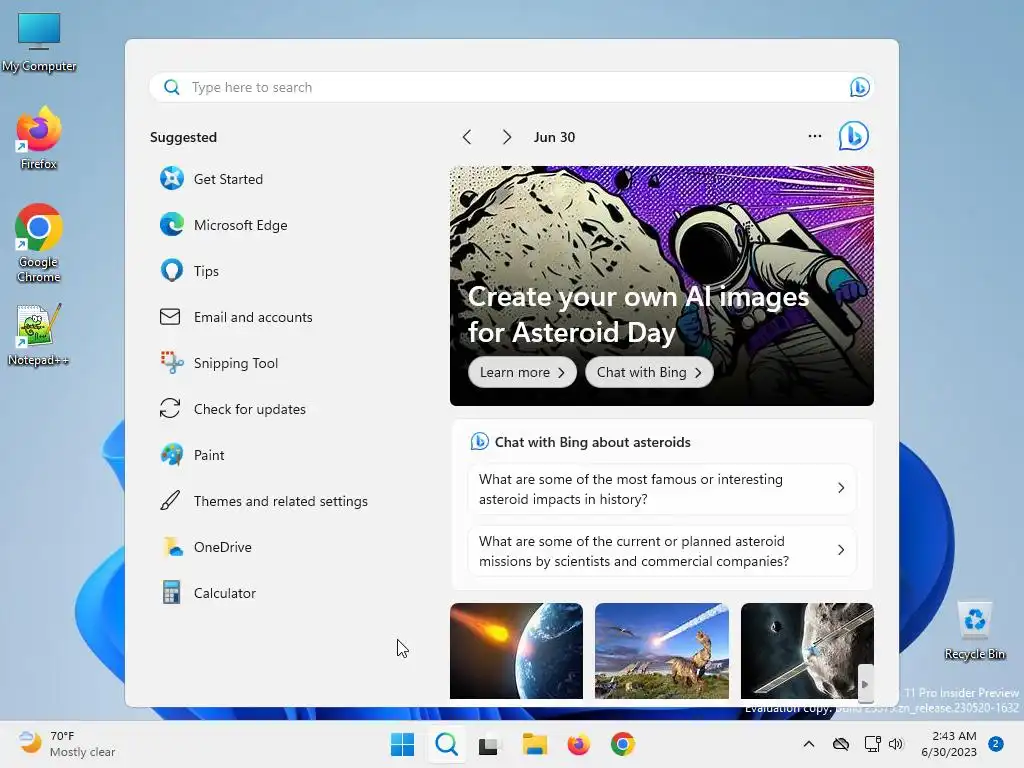Screen dimensions: 1024x768
Task: Open the Windows Start button
Action: [402, 744]
